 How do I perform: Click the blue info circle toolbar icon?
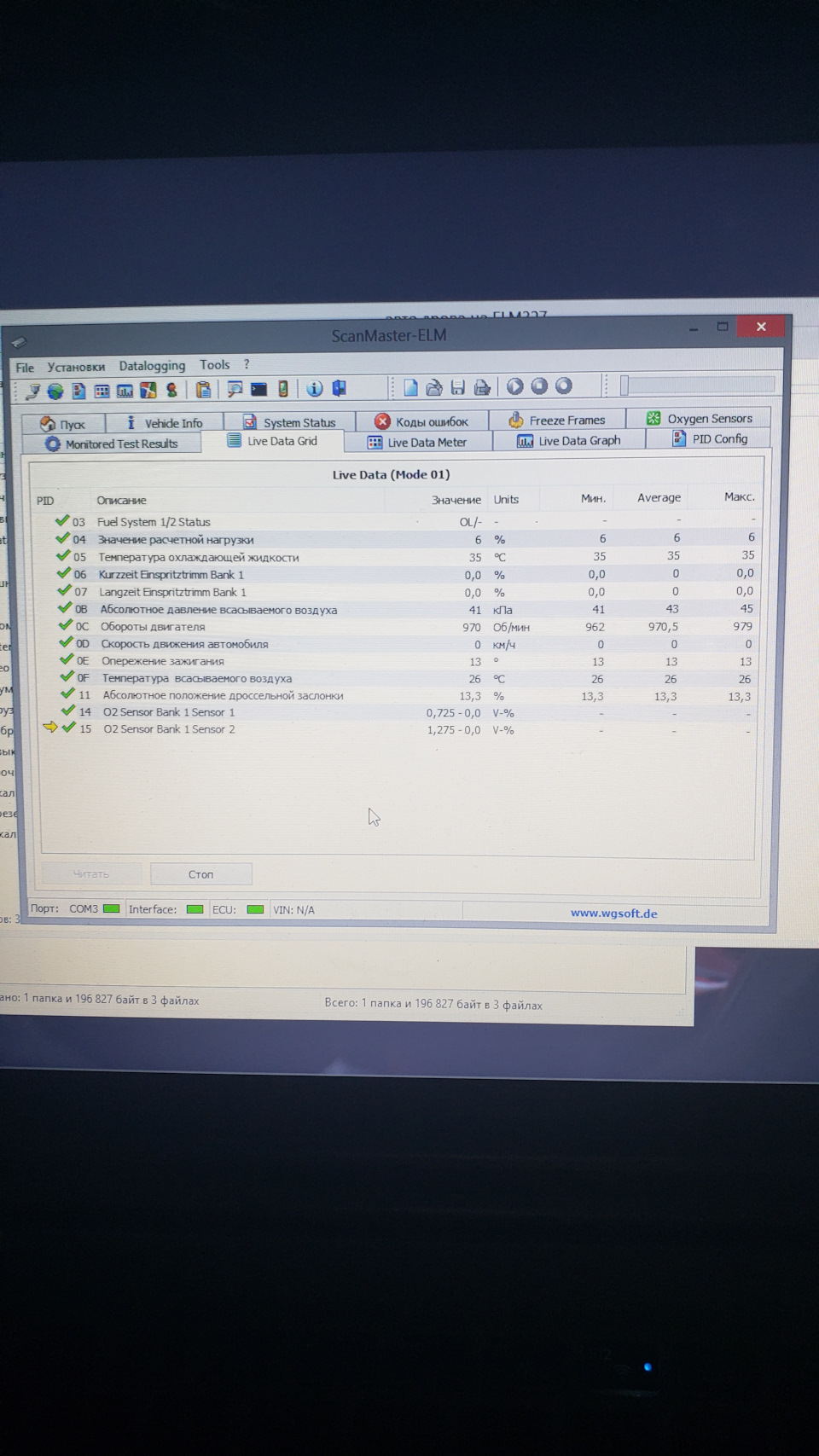tap(314, 389)
